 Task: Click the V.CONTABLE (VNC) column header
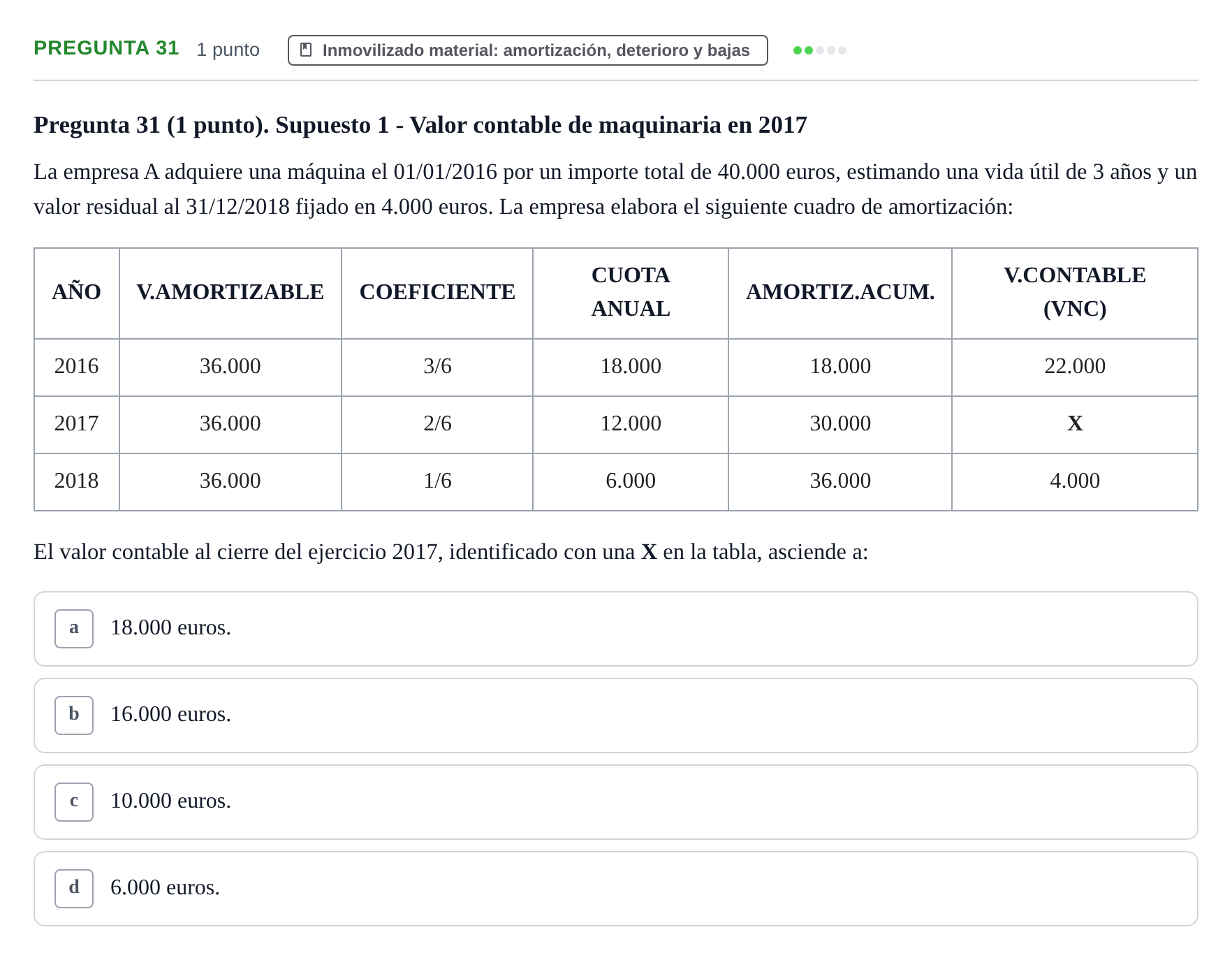(x=1074, y=293)
